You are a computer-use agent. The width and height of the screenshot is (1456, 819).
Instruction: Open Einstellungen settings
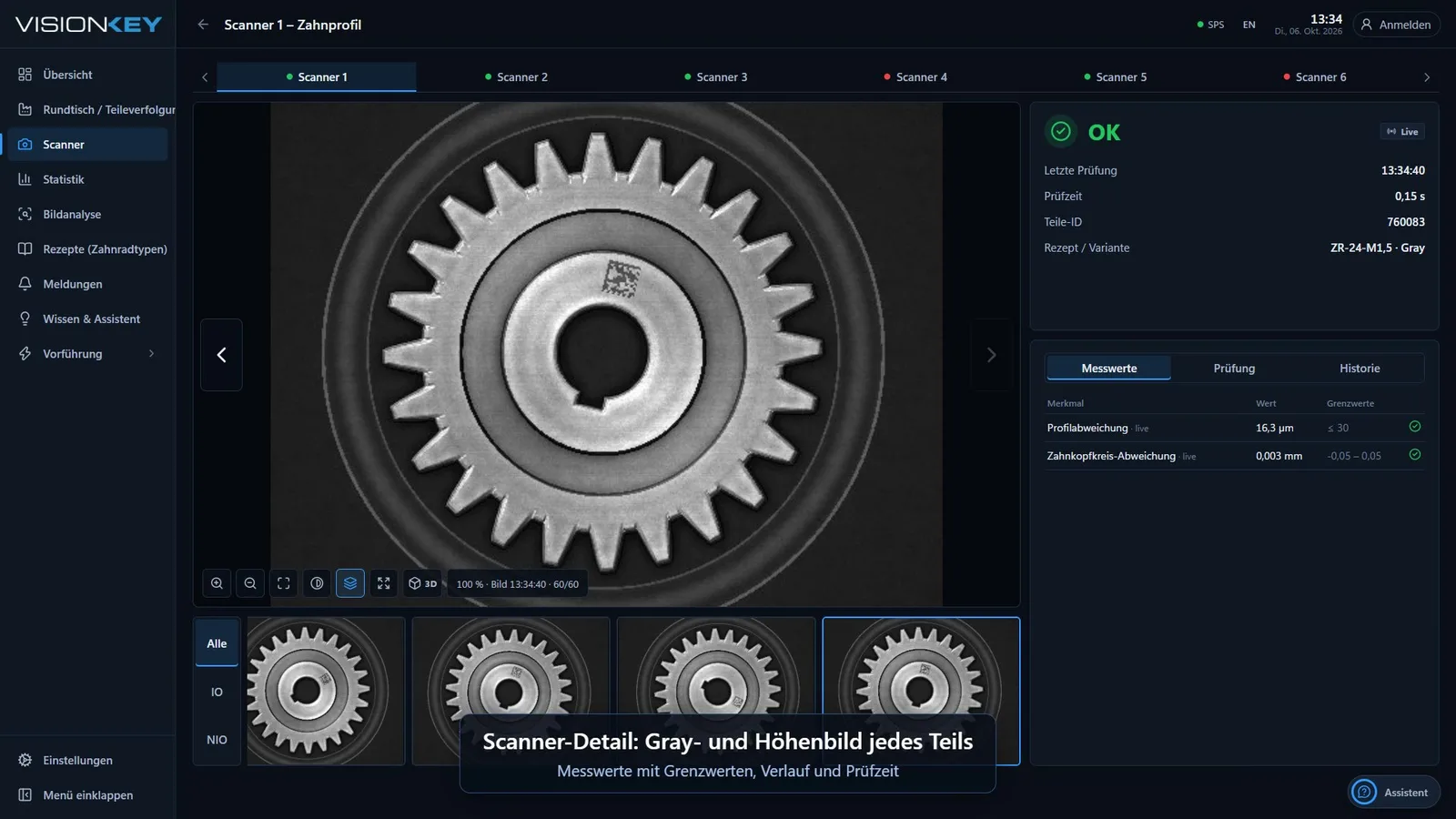(x=87, y=760)
